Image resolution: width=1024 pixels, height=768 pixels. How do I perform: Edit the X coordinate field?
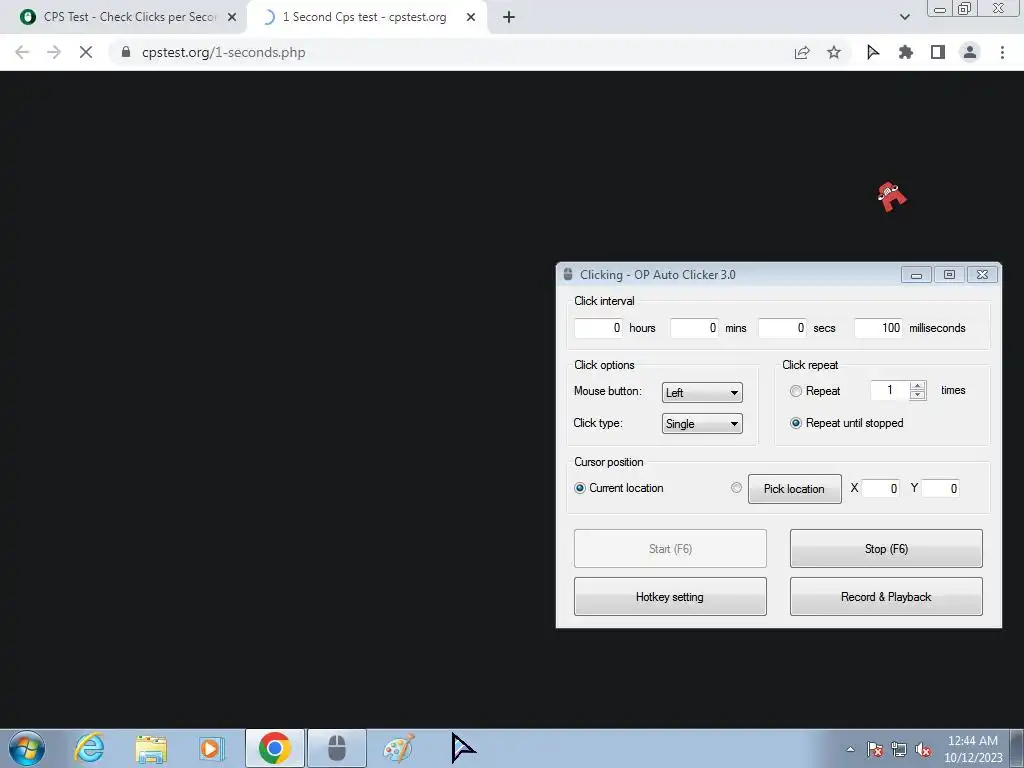click(880, 488)
